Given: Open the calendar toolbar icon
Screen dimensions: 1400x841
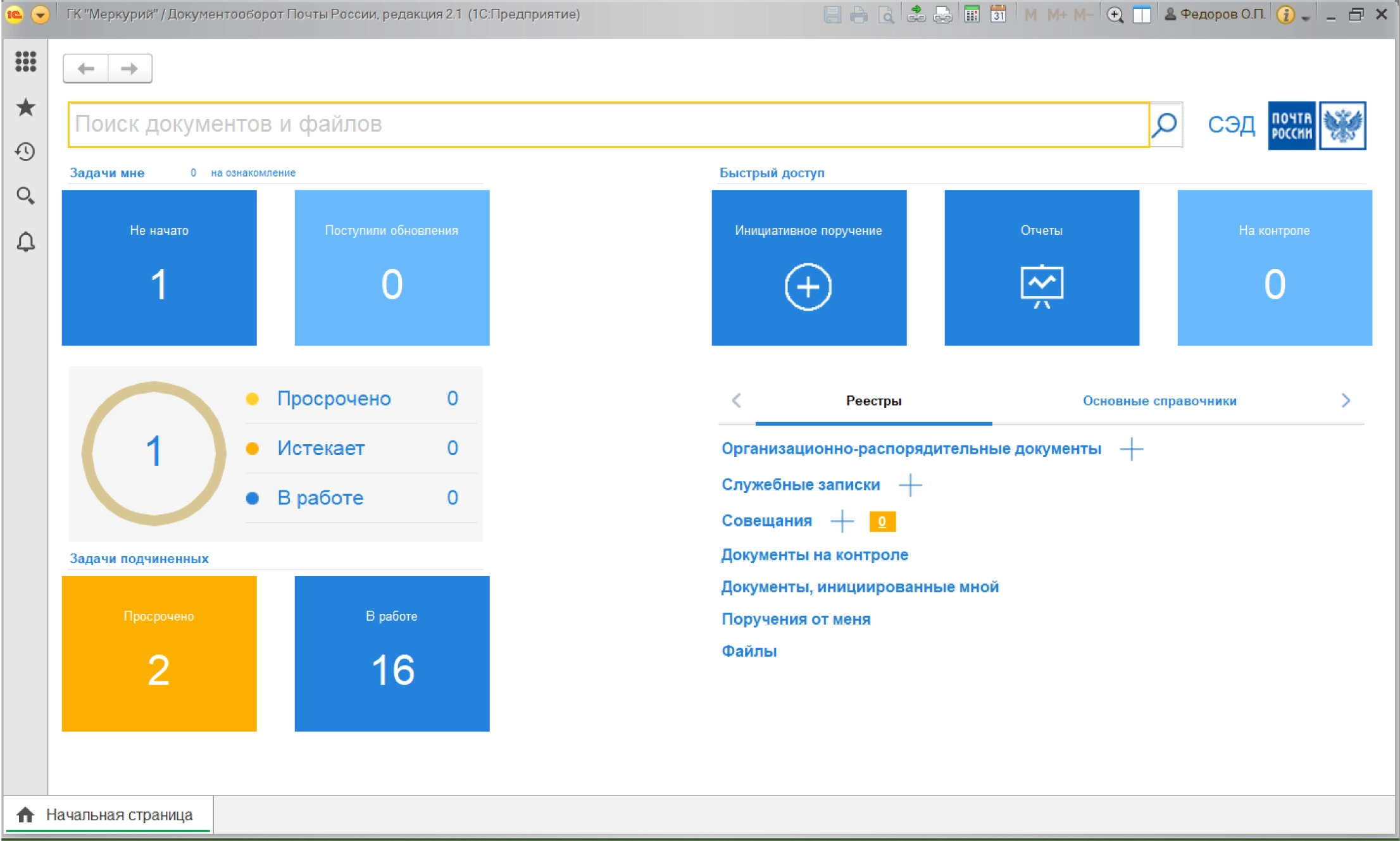Looking at the screenshot, I should pyautogui.click(x=998, y=14).
